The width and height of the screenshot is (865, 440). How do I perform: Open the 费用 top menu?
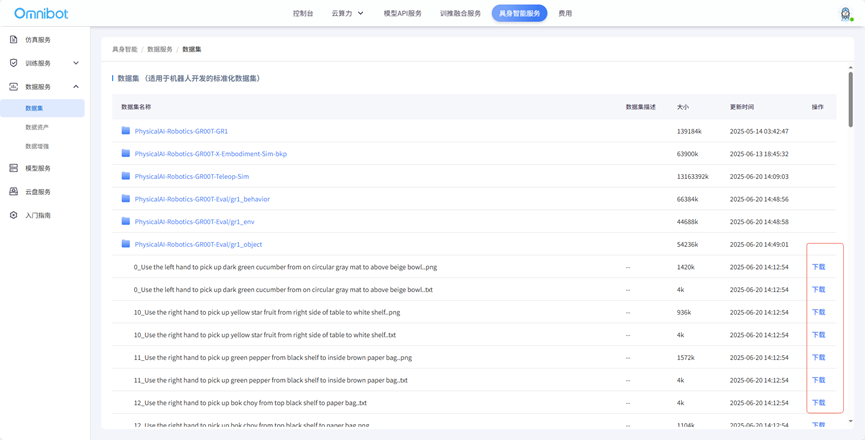pyautogui.click(x=565, y=13)
